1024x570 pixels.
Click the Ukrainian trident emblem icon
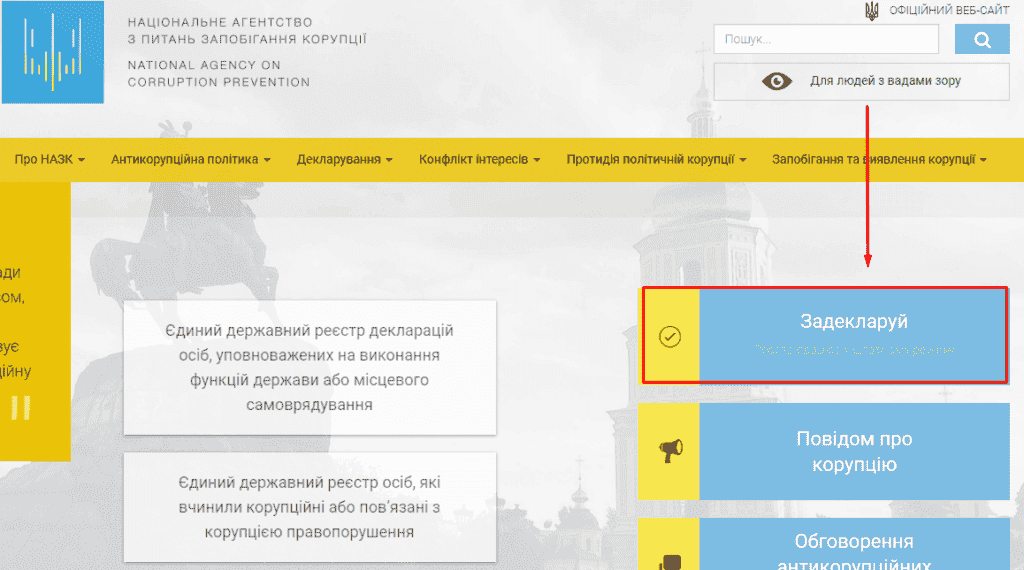pos(872,10)
